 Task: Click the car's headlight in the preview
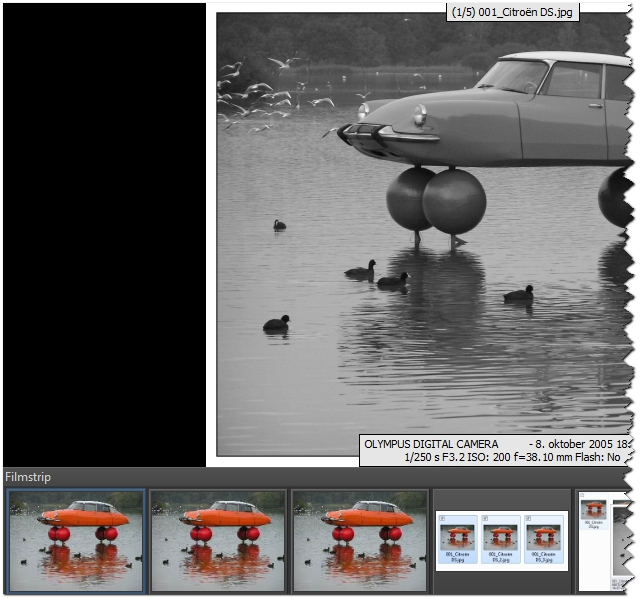(420, 114)
